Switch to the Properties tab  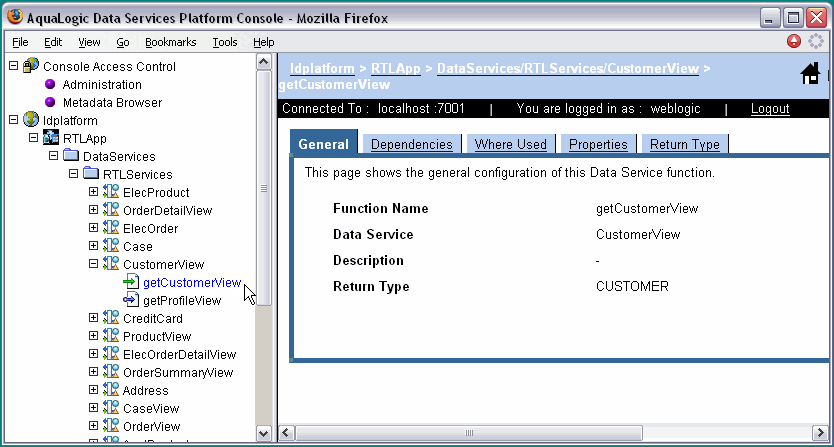[598, 144]
